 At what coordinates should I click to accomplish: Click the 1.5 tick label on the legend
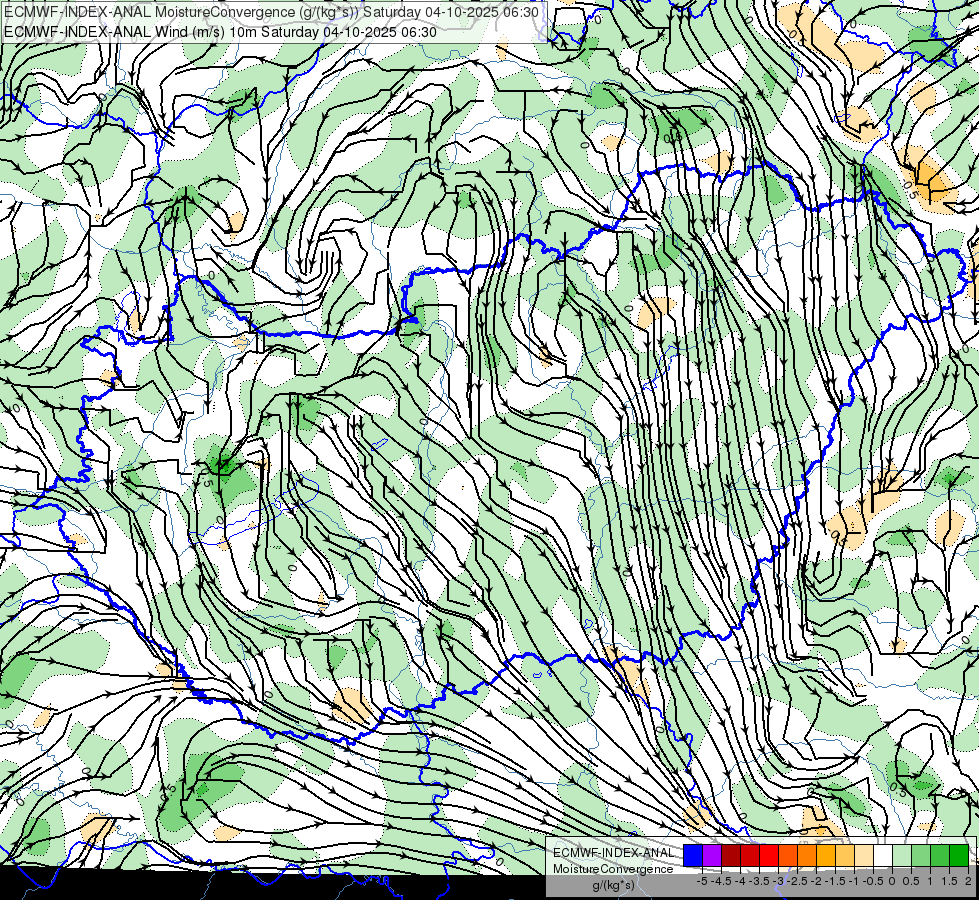point(949,881)
